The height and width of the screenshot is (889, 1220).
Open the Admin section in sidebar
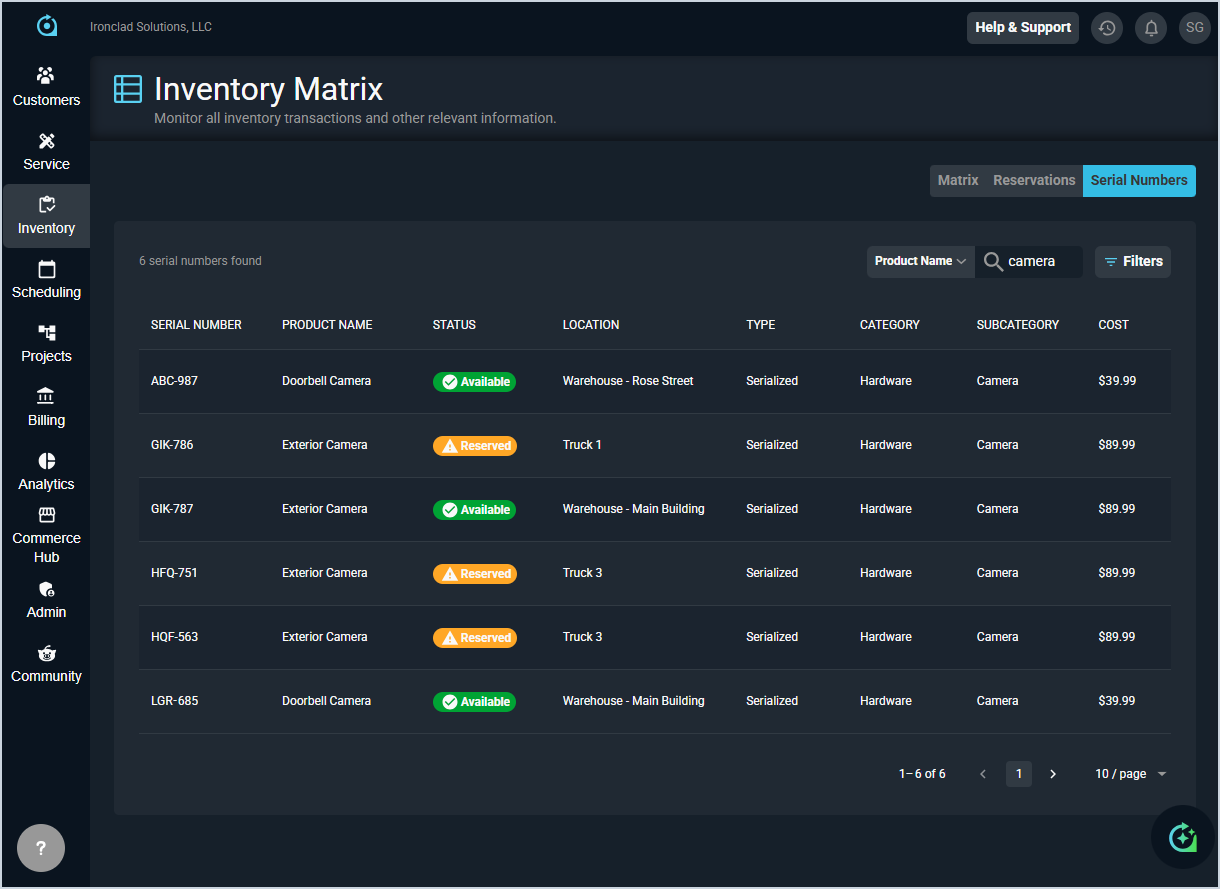tap(46, 600)
